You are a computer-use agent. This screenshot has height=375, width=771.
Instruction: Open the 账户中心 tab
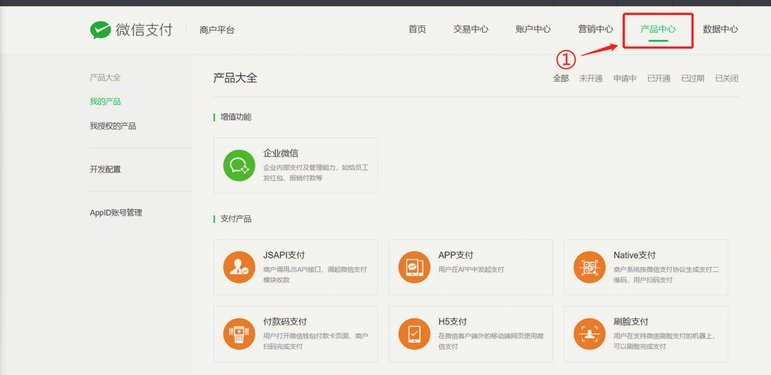click(x=533, y=29)
